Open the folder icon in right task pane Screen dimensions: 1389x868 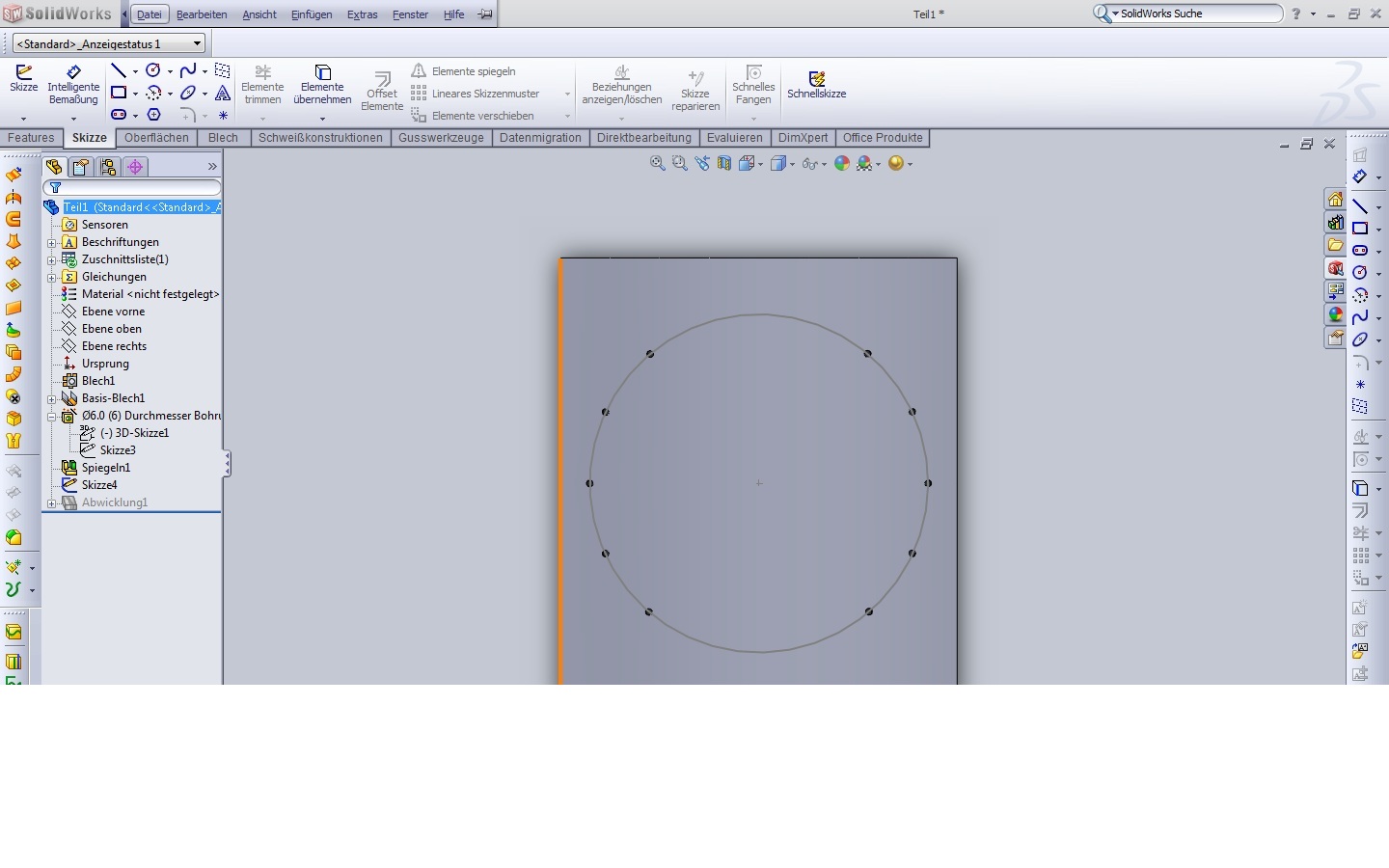pyautogui.click(x=1335, y=245)
